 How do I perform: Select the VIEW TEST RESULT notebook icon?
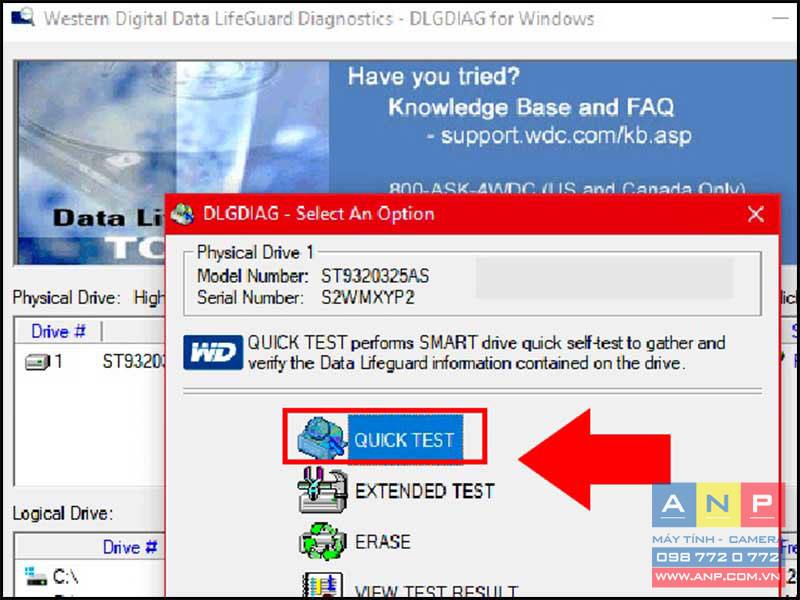point(322,586)
